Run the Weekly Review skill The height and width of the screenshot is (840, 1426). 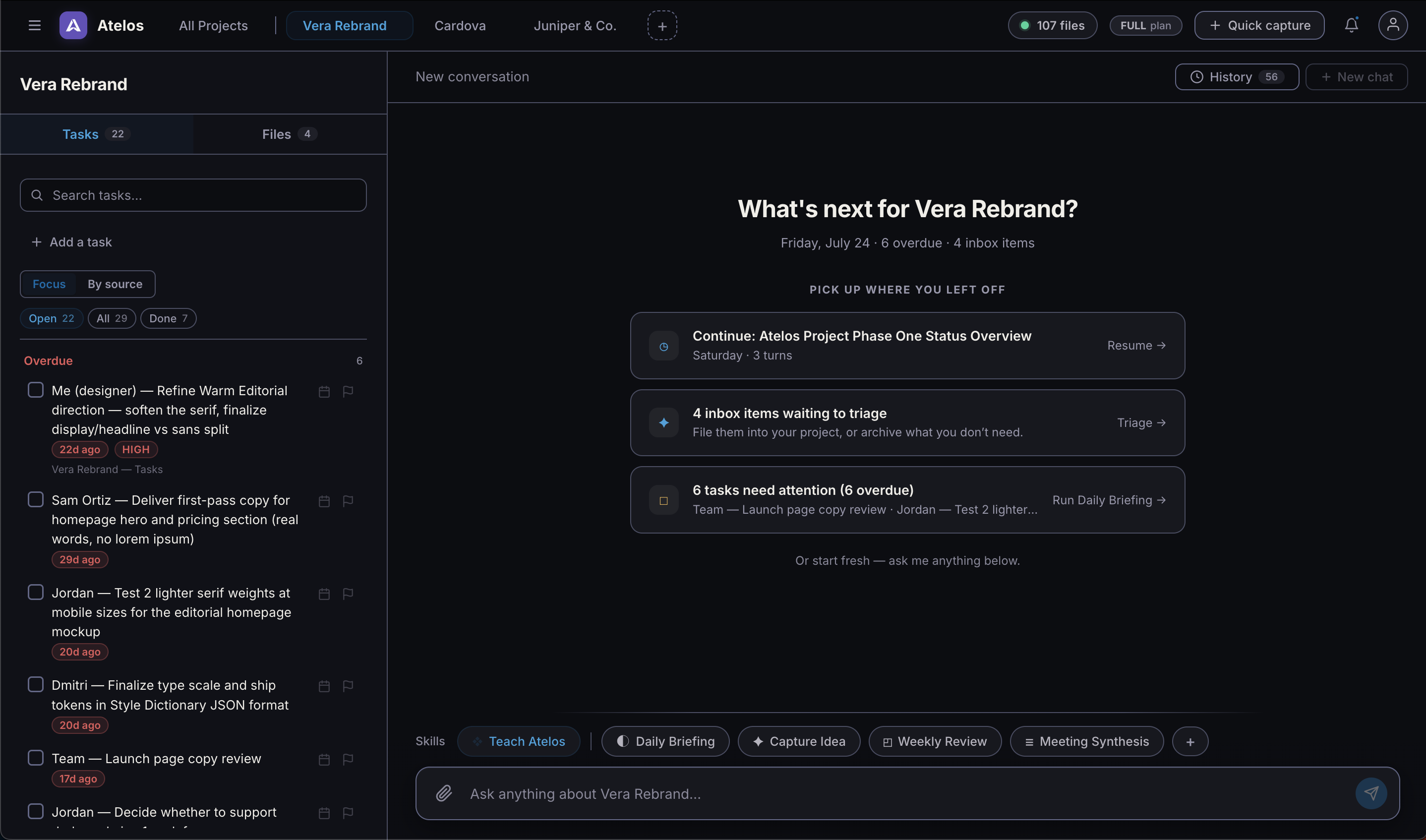pos(935,741)
